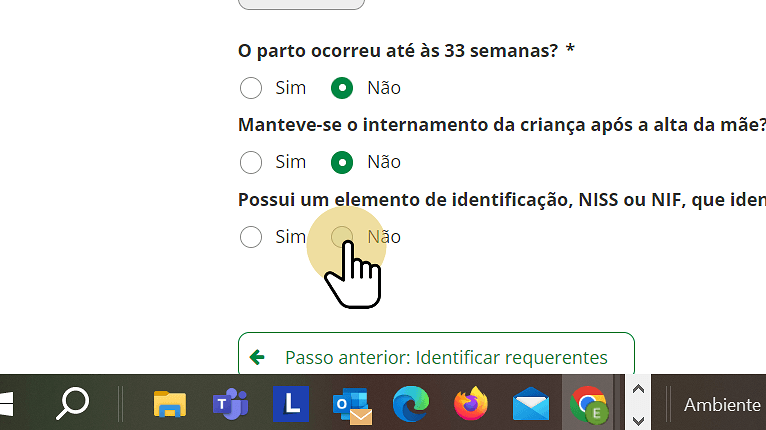Select Sim for birth before 33 weeks

[x=251, y=88]
